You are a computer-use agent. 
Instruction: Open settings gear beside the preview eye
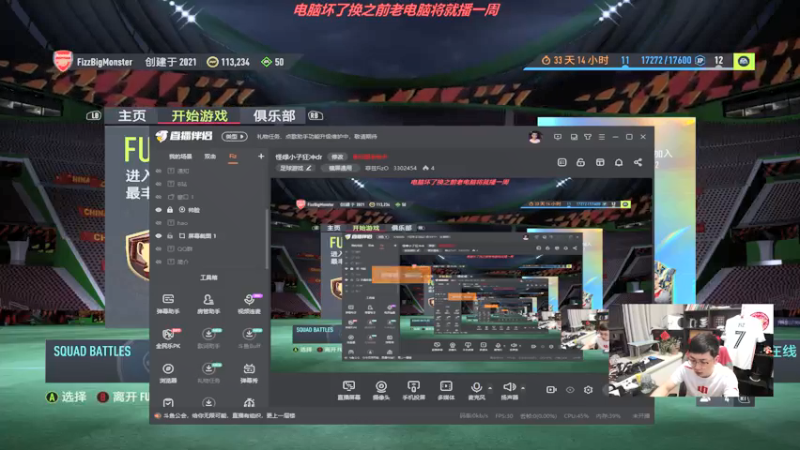(588, 389)
